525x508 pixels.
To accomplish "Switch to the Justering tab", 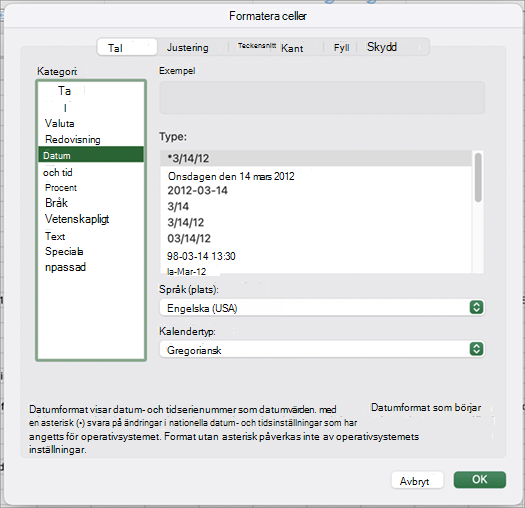I will click(x=188, y=47).
